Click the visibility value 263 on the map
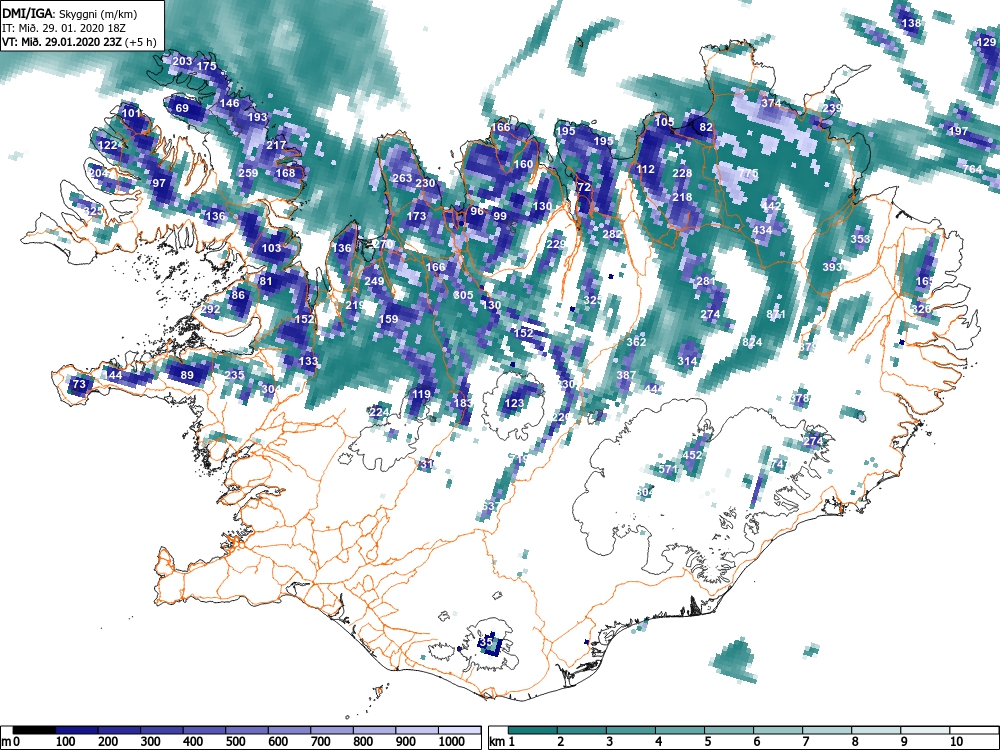 pyautogui.click(x=402, y=178)
